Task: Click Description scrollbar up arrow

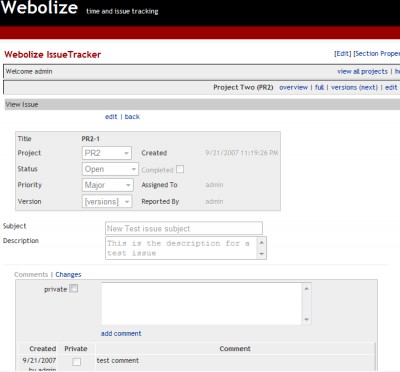Action: point(262,242)
